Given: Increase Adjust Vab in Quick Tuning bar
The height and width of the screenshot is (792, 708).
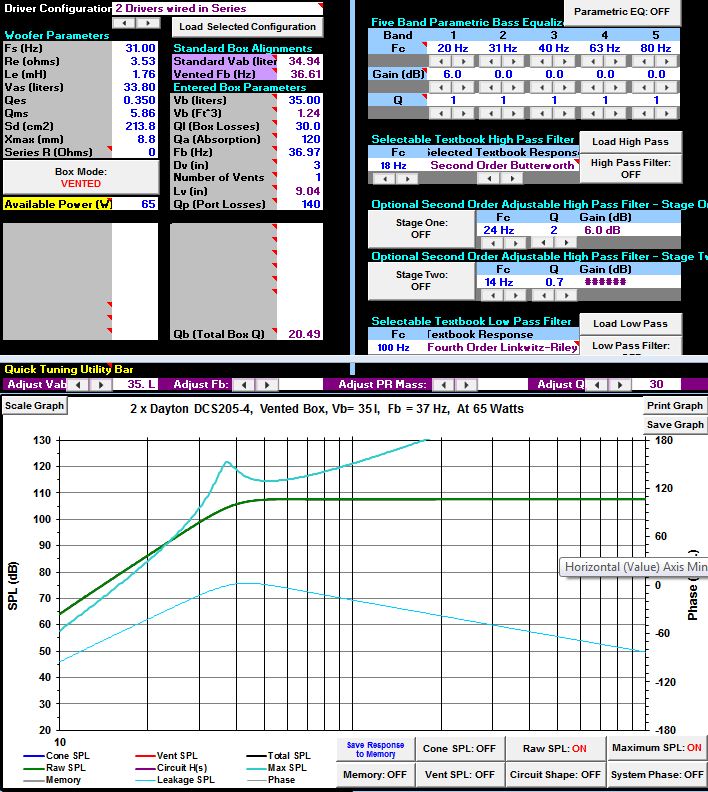Looking at the screenshot, I should click(x=101, y=384).
